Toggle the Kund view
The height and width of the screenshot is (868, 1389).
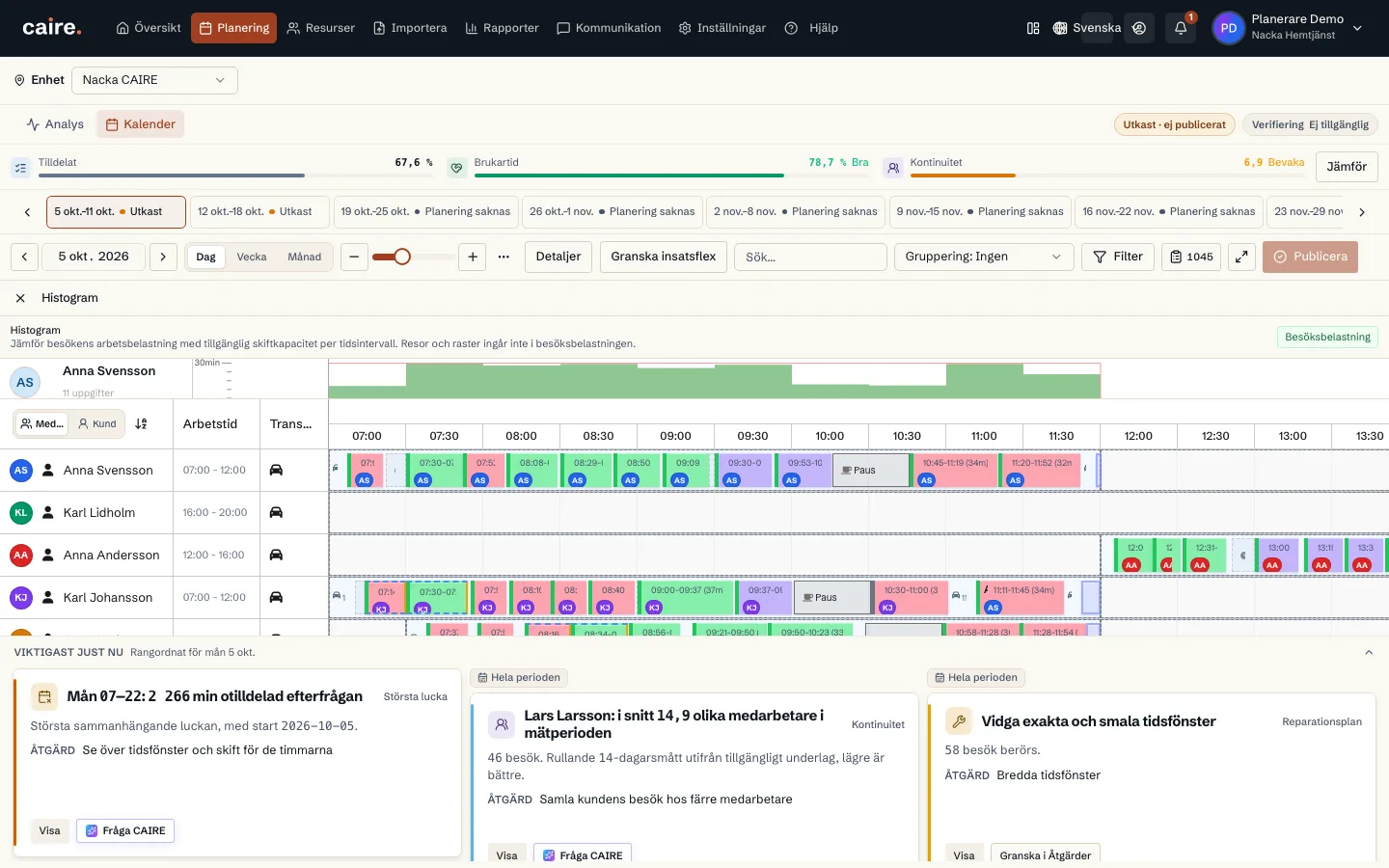pyautogui.click(x=97, y=423)
